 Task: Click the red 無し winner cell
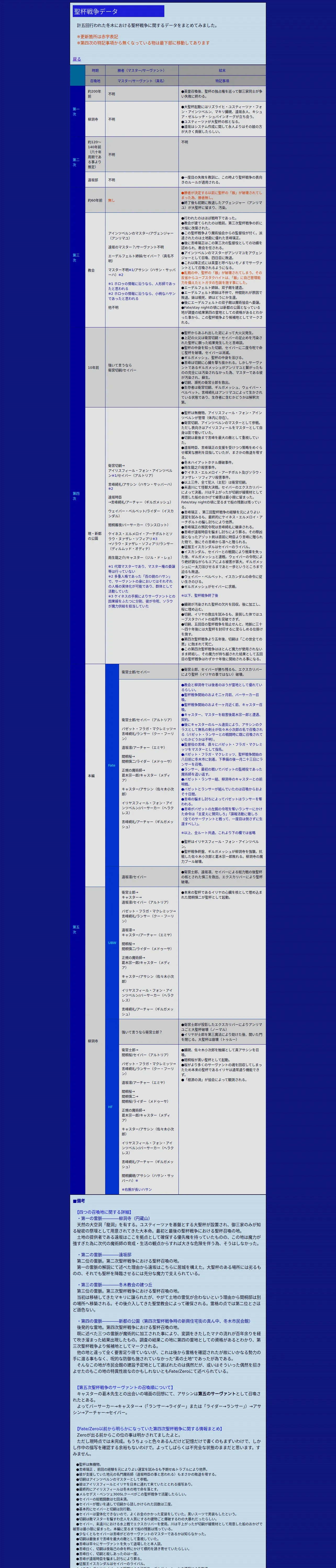point(142,200)
